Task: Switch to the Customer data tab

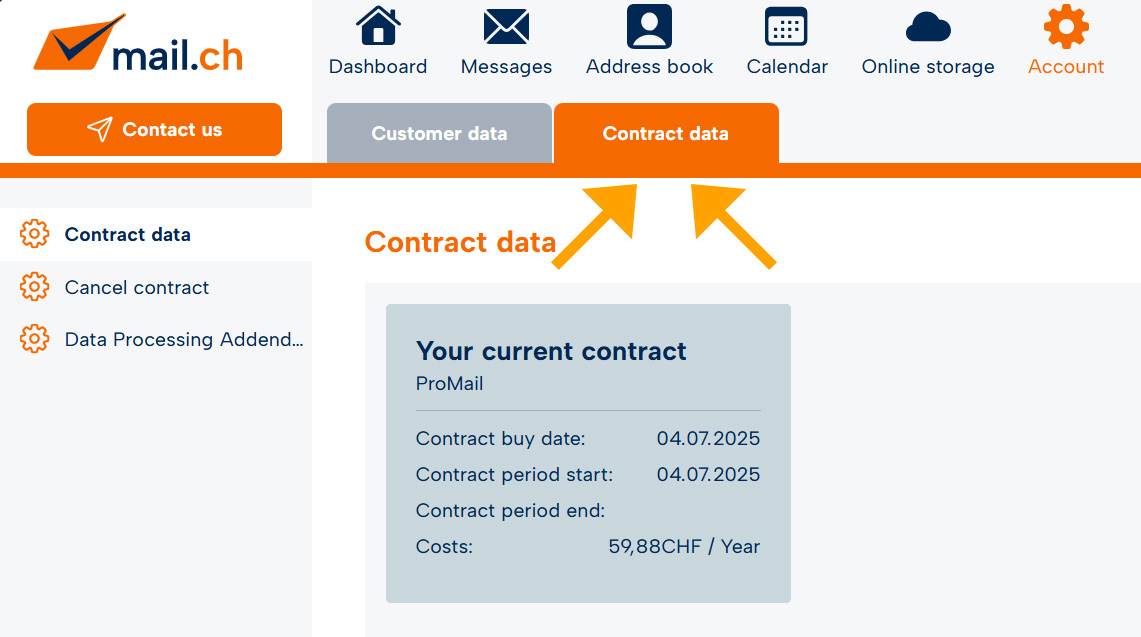Action: [x=439, y=133]
